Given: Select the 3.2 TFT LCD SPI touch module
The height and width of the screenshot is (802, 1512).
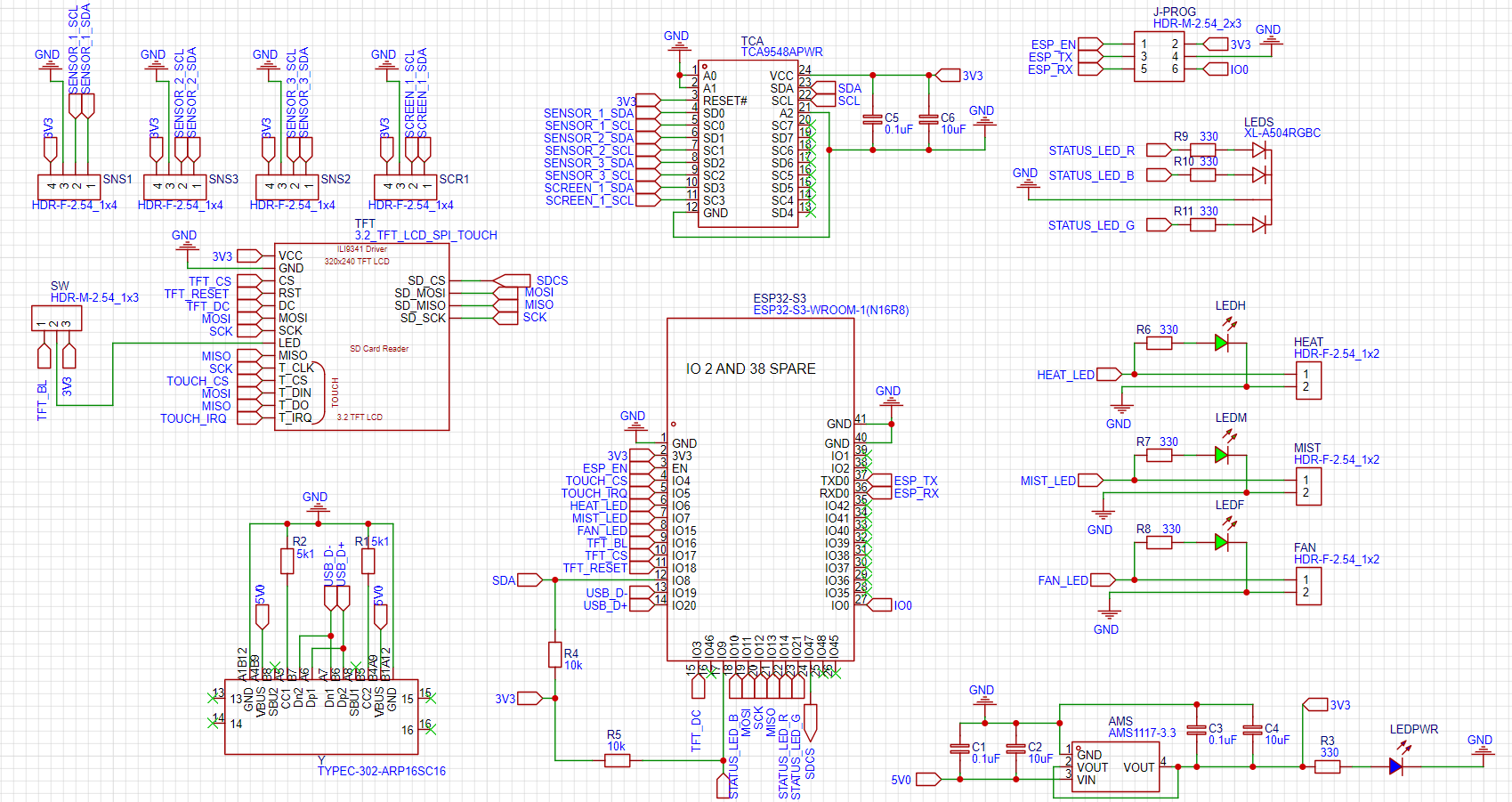Looking at the screenshot, I should [362, 336].
